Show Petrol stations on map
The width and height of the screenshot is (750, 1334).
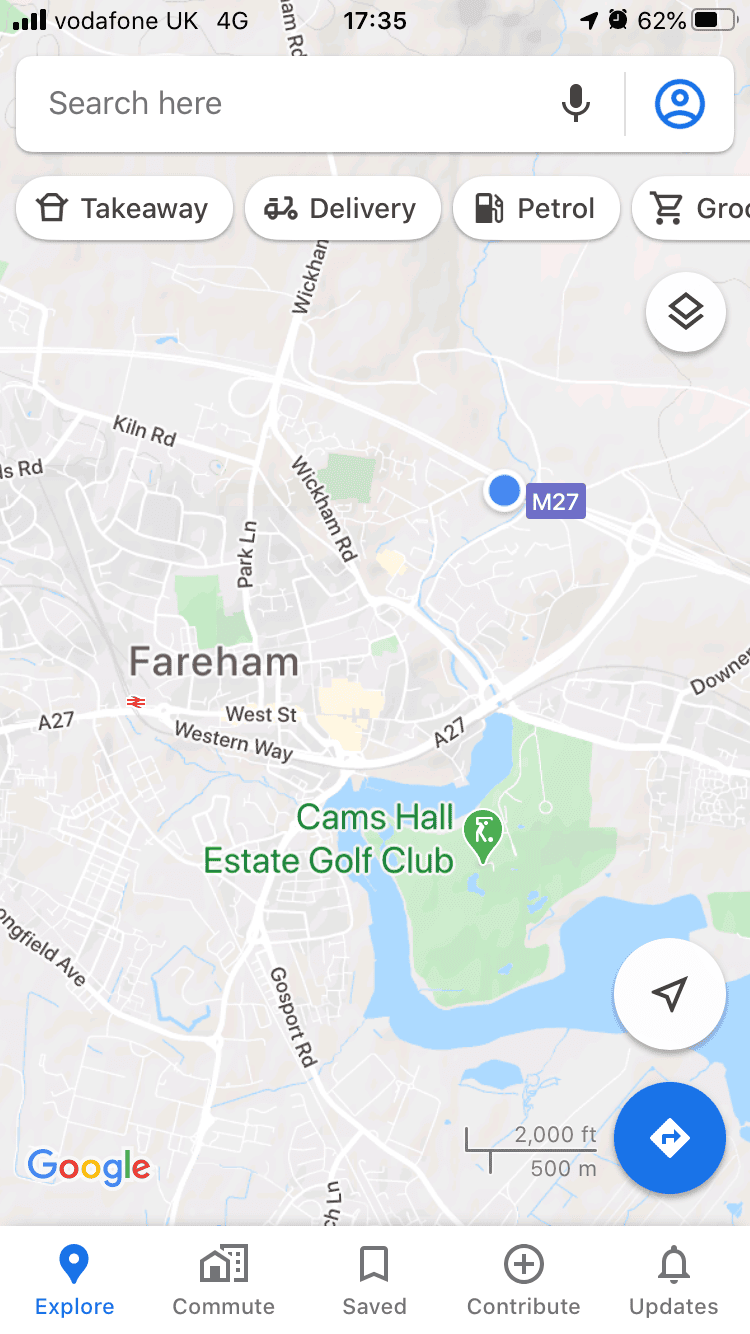[536, 208]
